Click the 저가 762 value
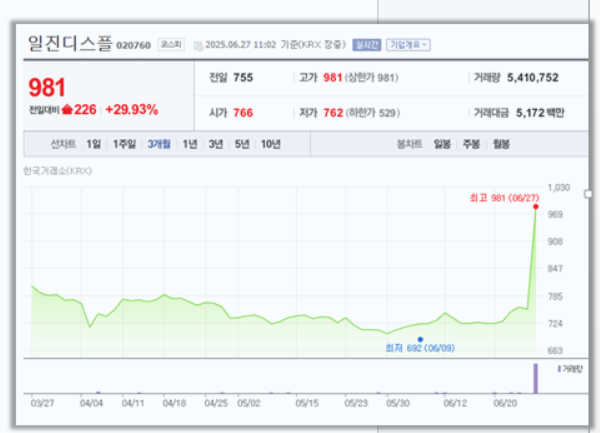The height and width of the screenshot is (433, 600). [x=333, y=113]
